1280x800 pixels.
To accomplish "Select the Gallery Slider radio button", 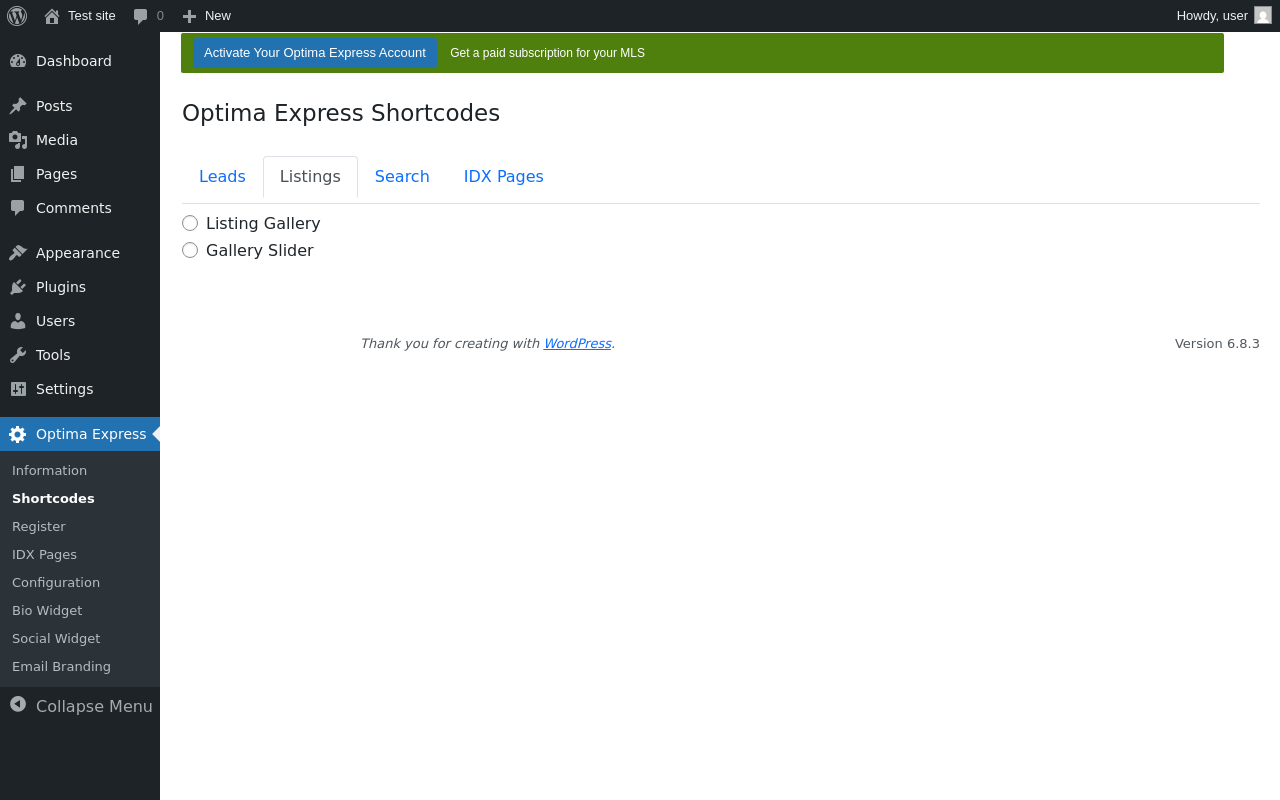I will click(x=190, y=250).
